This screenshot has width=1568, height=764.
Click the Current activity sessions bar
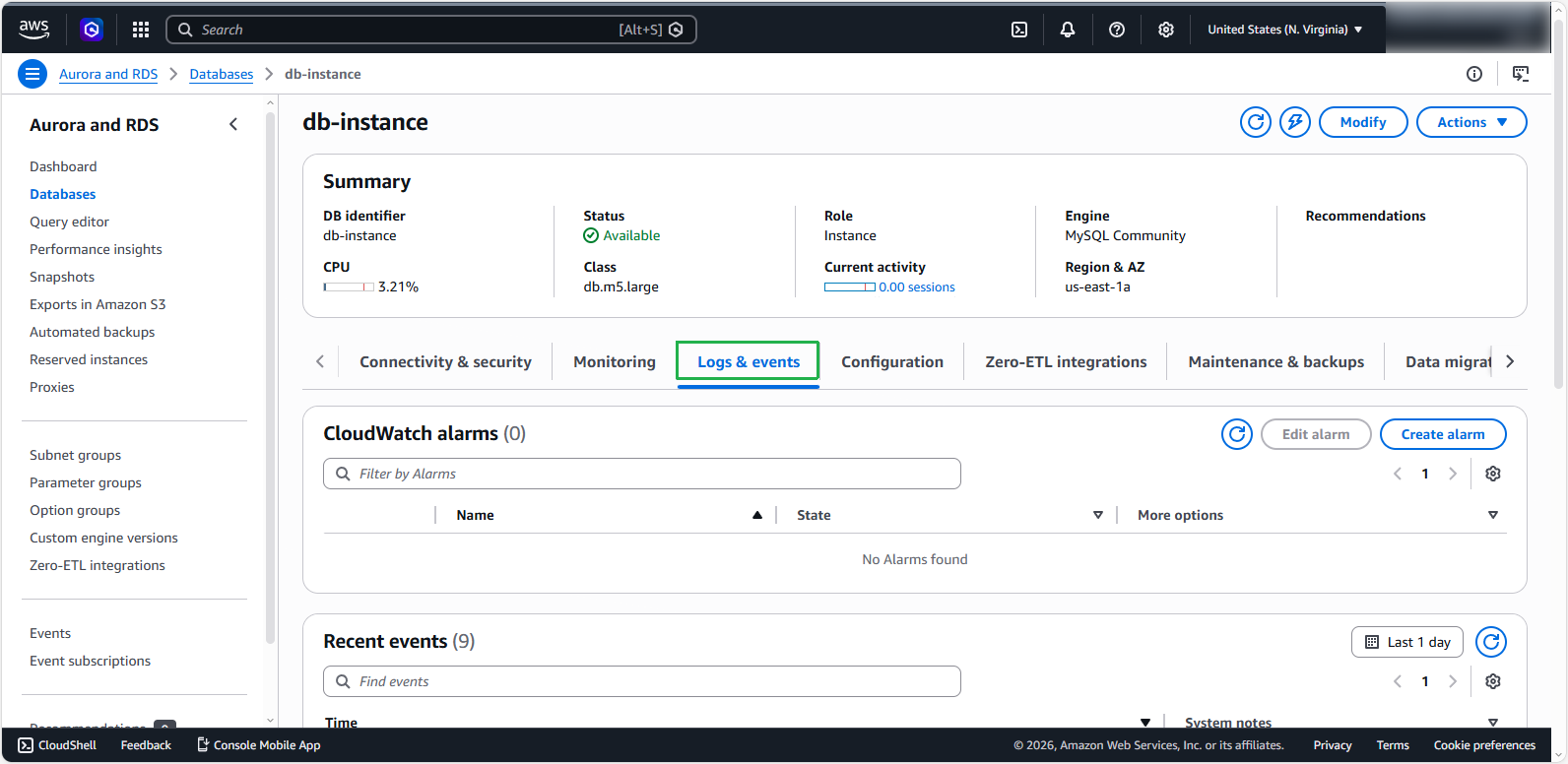[850, 286]
